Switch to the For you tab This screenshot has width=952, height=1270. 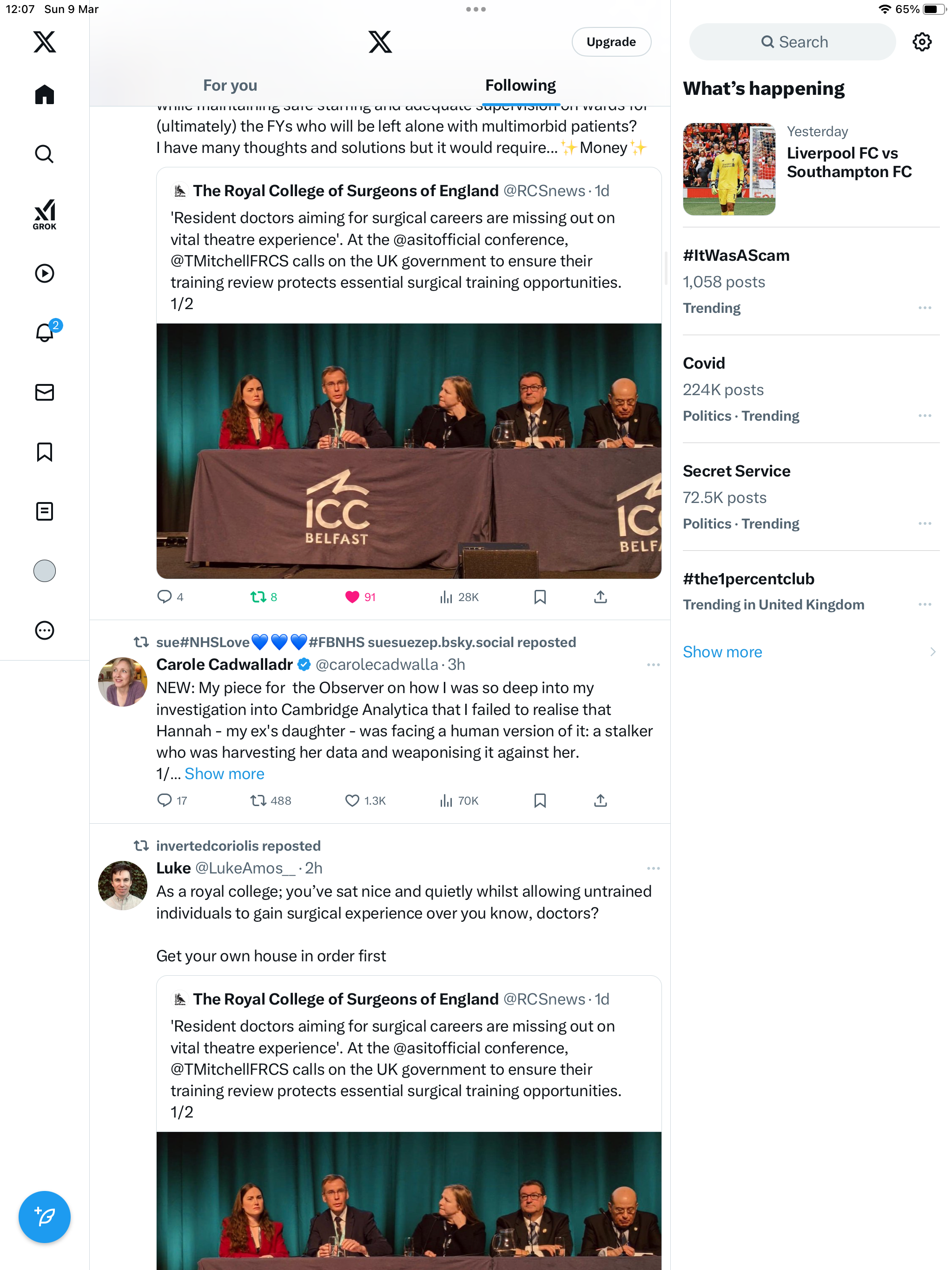pos(230,86)
